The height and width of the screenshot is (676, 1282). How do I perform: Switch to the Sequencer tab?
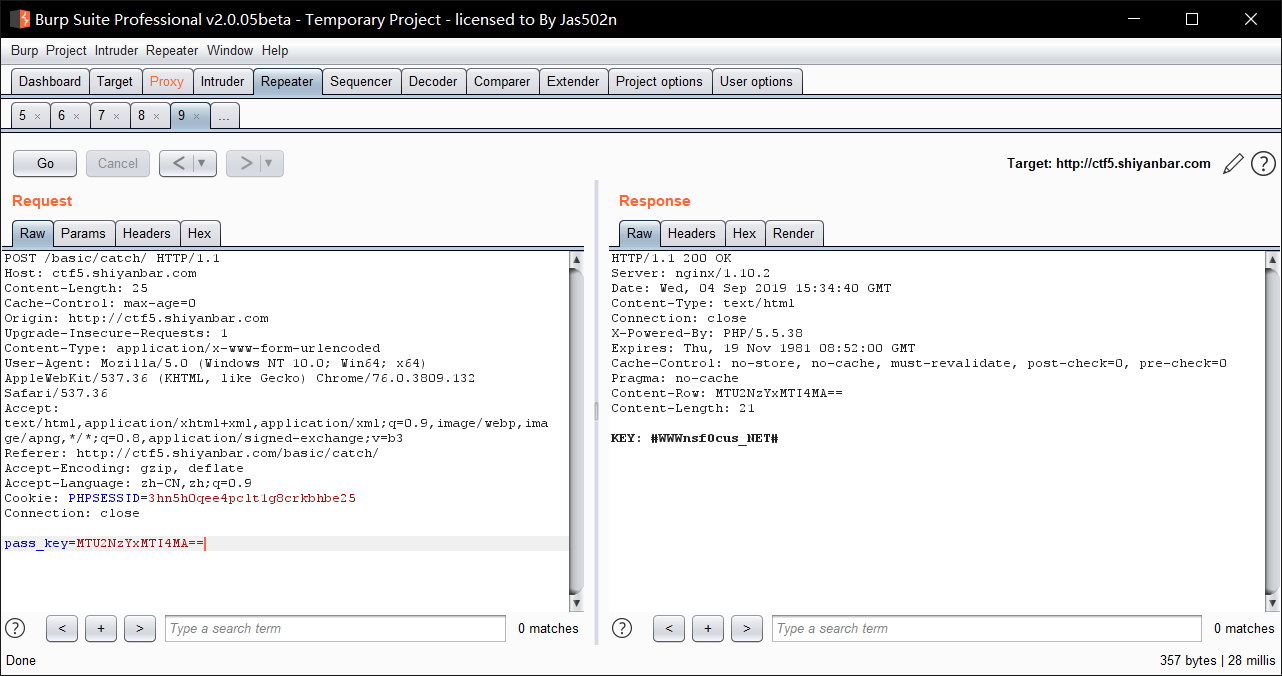(361, 82)
